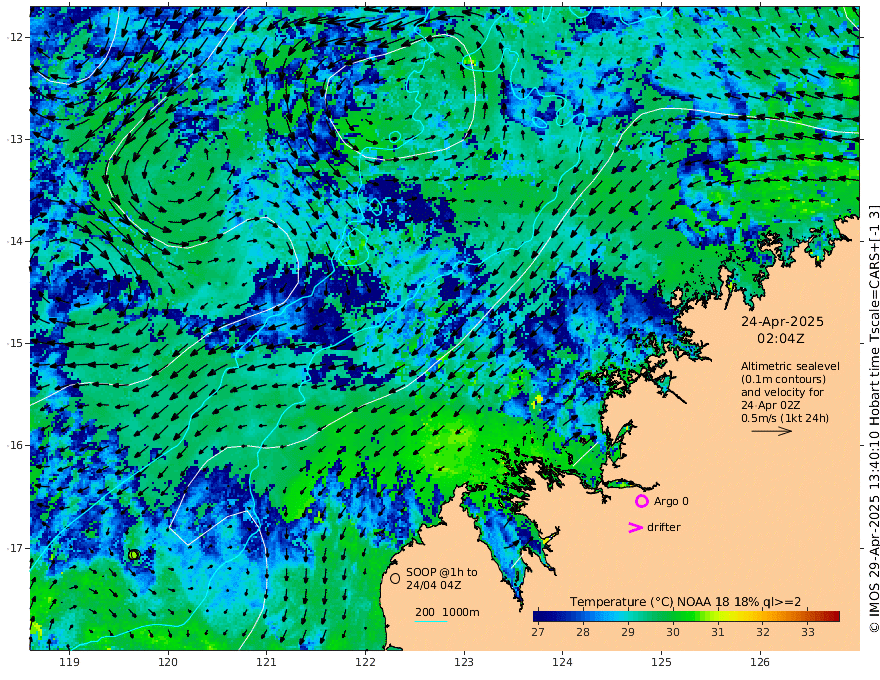Click the temperature color bar at 27
The width and height of the screenshot is (880, 680).
[538, 616]
